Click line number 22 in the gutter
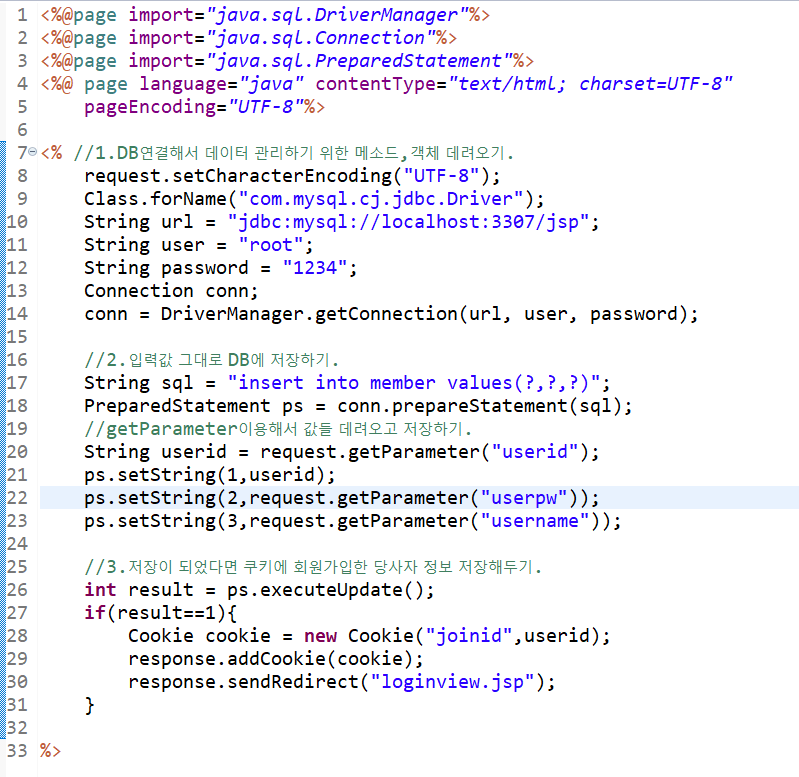 click(17, 498)
